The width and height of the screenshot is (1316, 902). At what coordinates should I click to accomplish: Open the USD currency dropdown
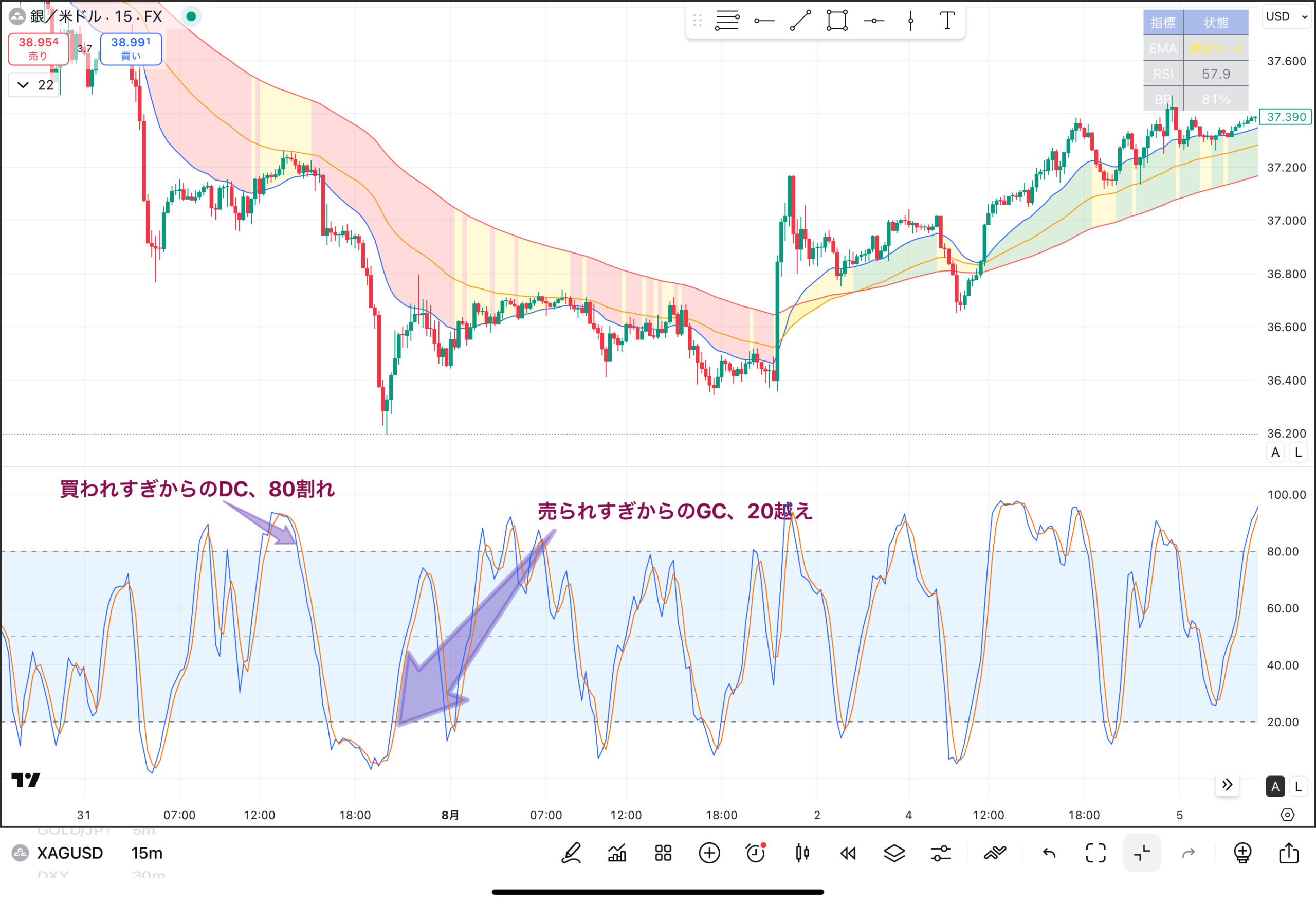pyautogui.click(x=1287, y=16)
